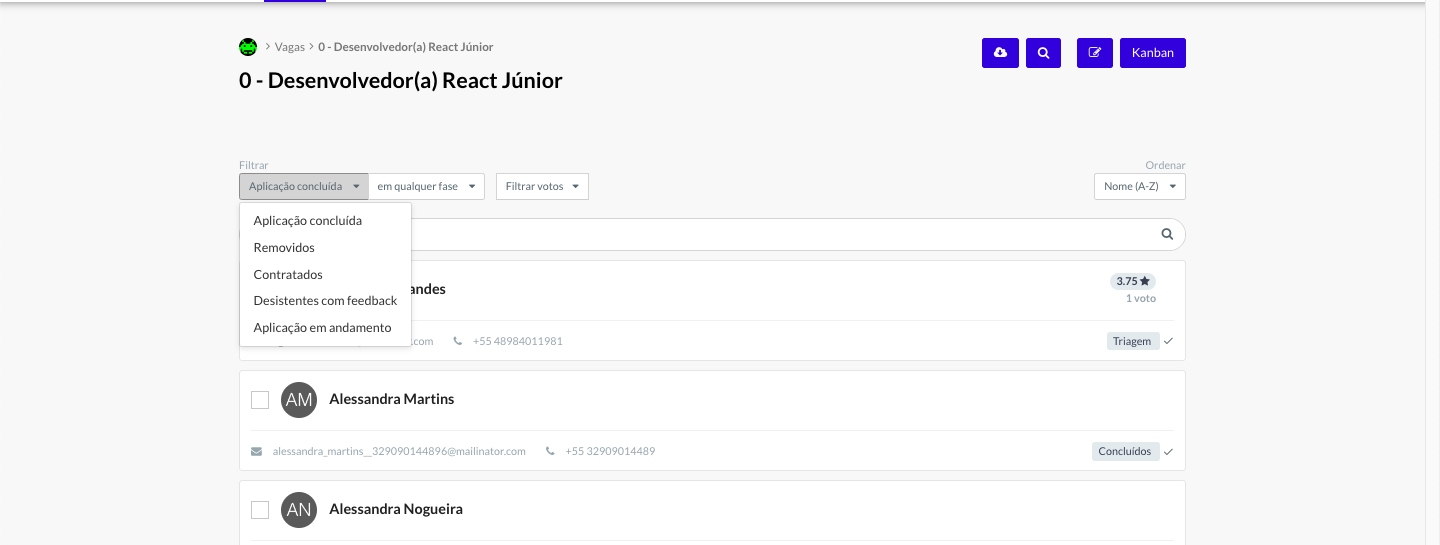Open the Filtrar votos dropdown
The height and width of the screenshot is (545, 1440).
(542, 186)
